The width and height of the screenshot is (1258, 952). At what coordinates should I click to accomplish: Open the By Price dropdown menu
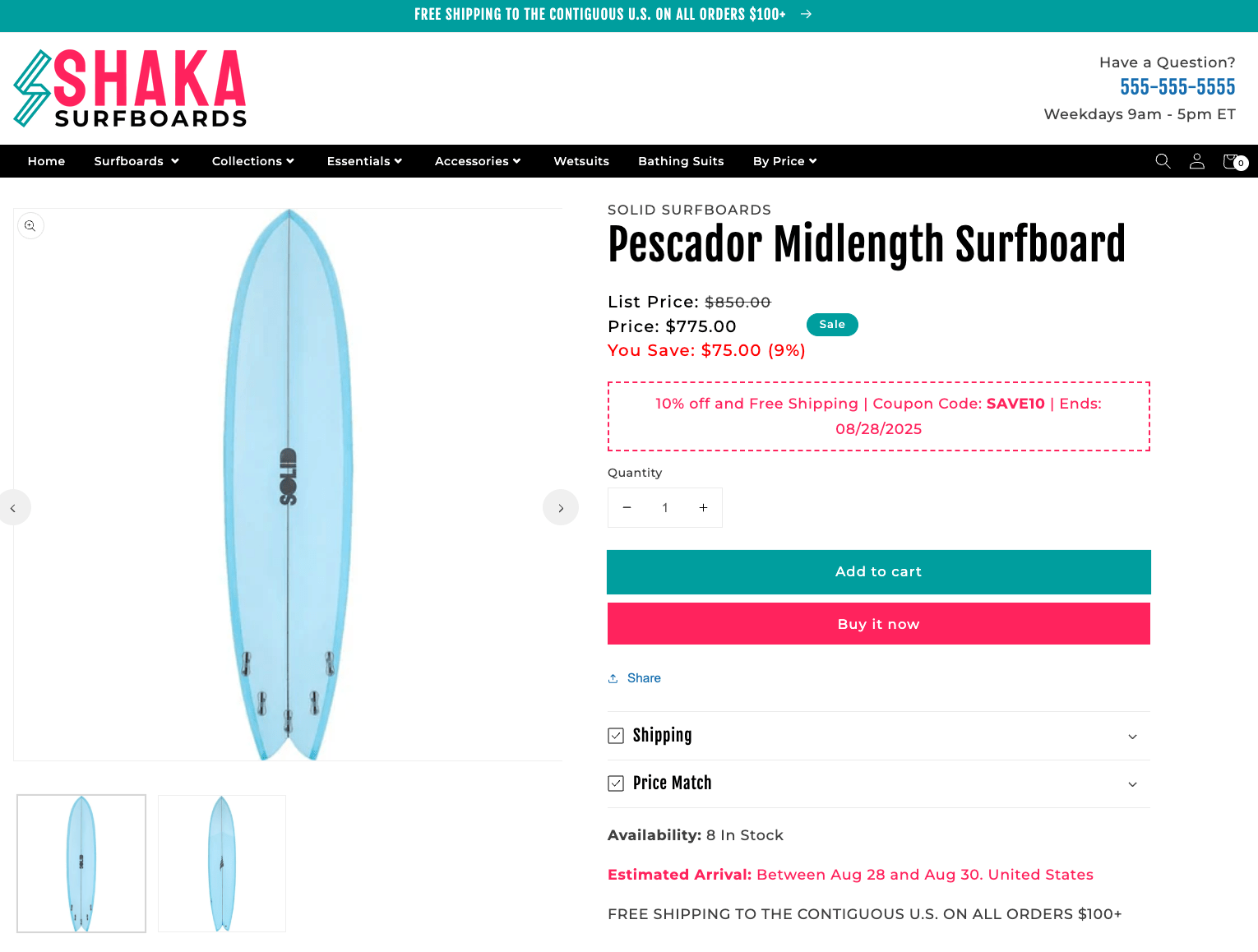click(784, 161)
